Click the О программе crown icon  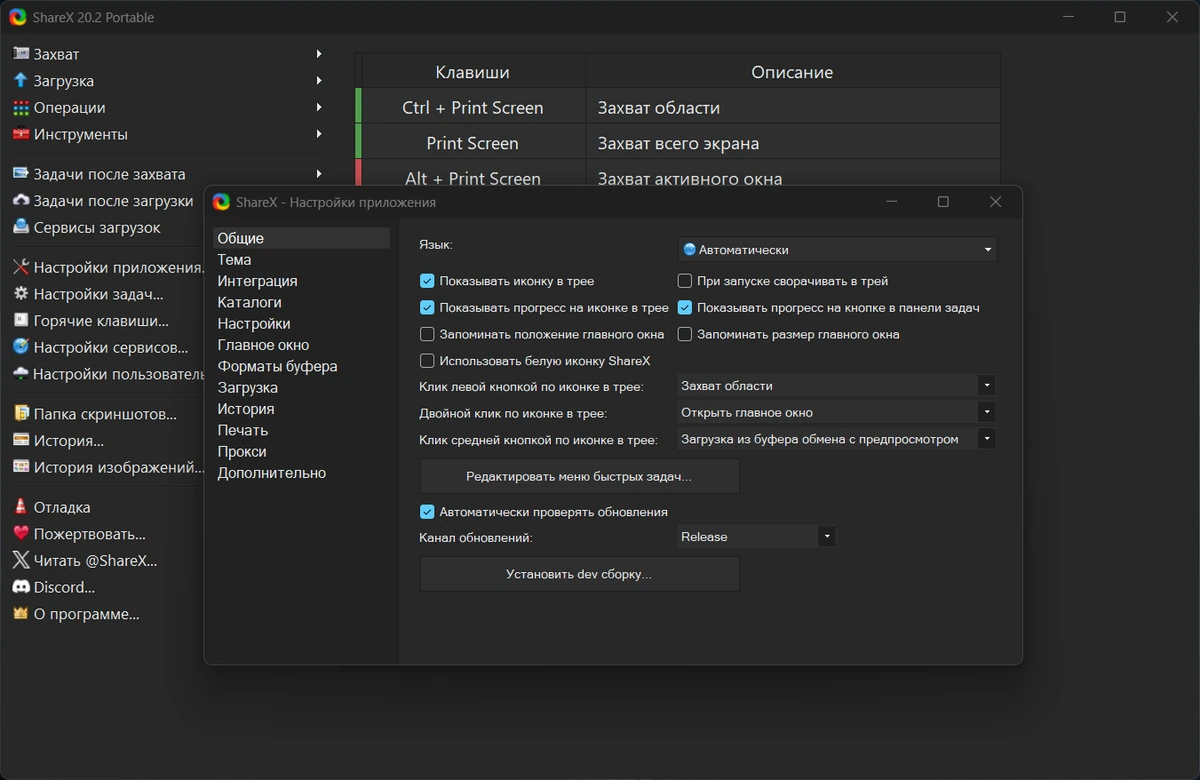click(20, 614)
